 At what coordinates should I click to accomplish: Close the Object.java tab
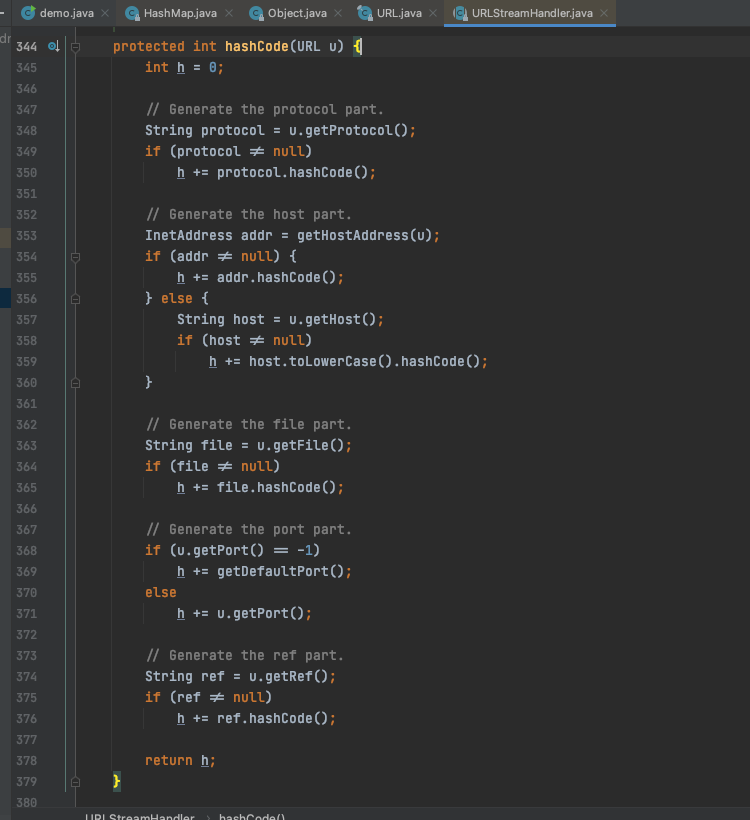pos(338,13)
